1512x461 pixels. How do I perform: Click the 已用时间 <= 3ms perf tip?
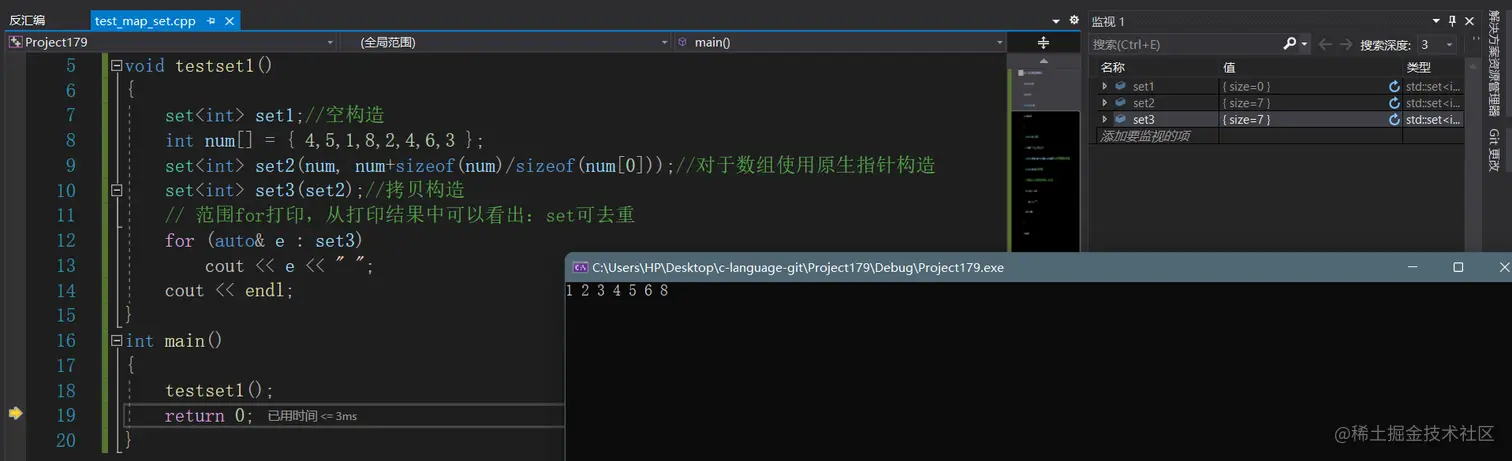(312, 416)
